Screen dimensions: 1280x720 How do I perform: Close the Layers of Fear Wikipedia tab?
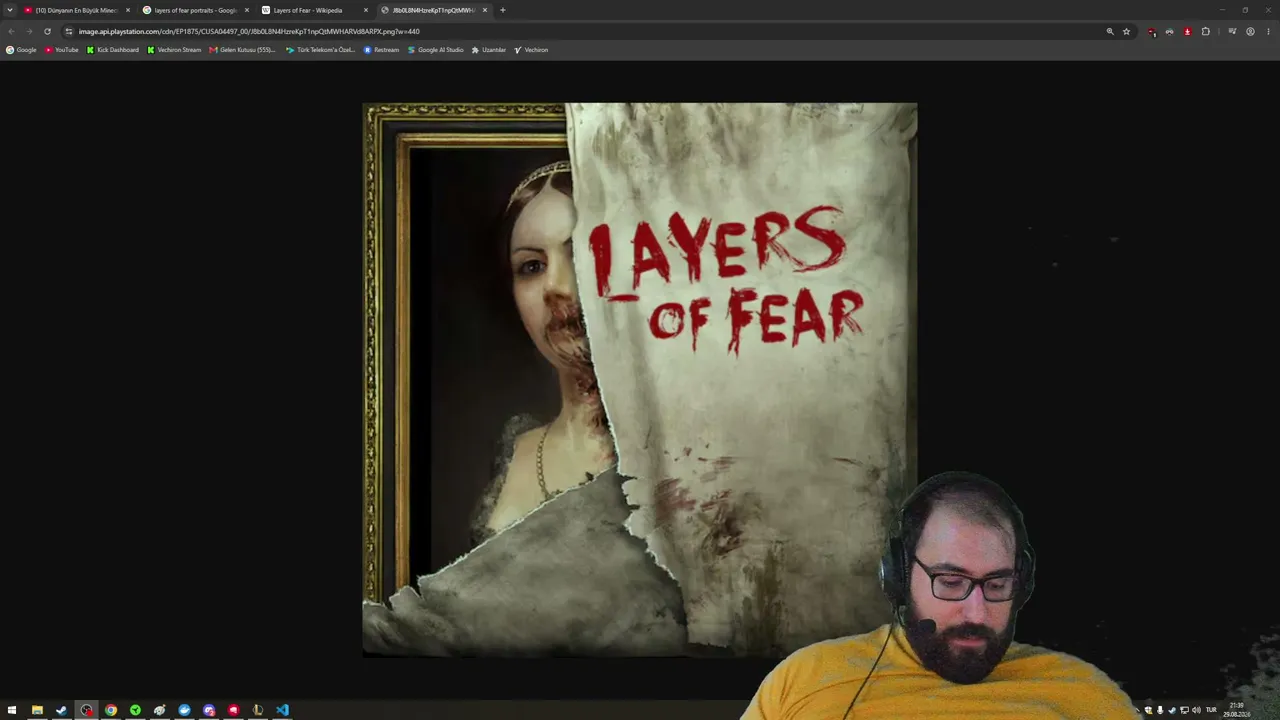tap(366, 10)
